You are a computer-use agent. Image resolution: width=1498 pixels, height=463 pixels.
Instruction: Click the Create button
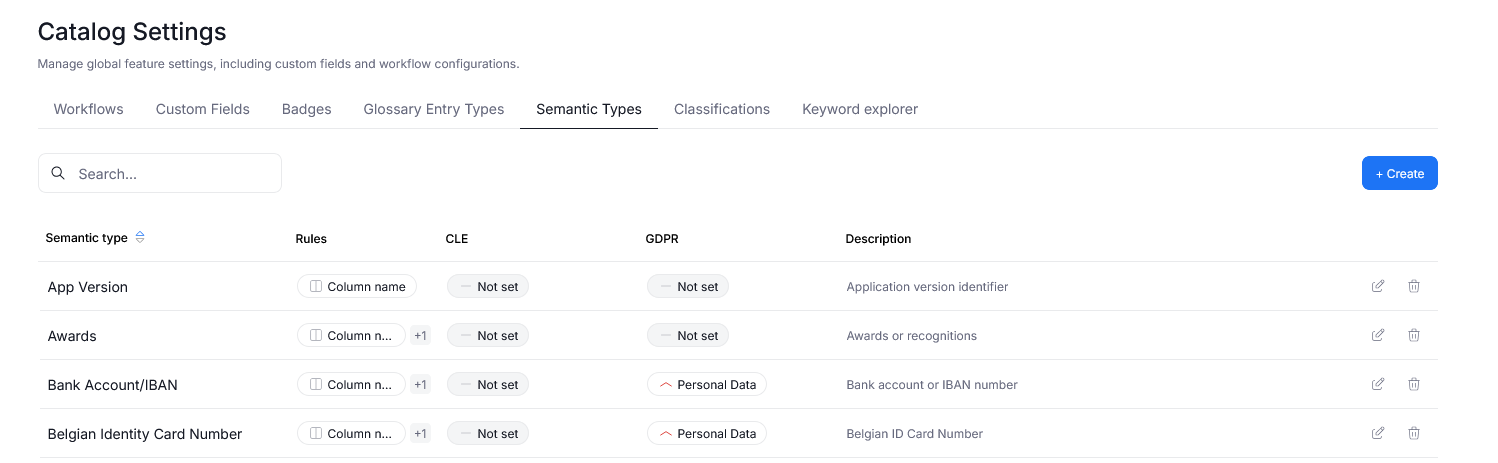1399,173
